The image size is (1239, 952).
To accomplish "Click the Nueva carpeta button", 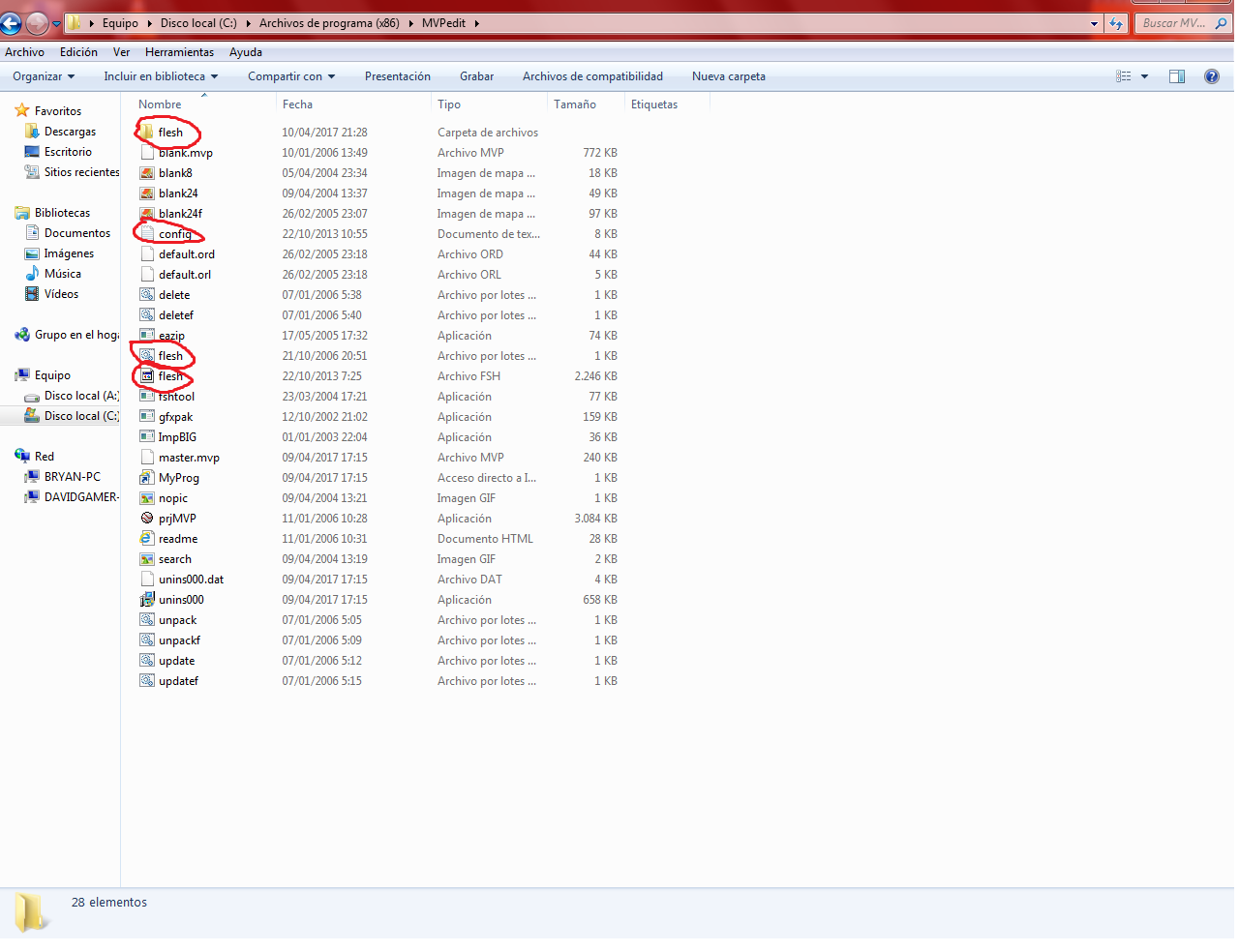I will pos(728,76).
